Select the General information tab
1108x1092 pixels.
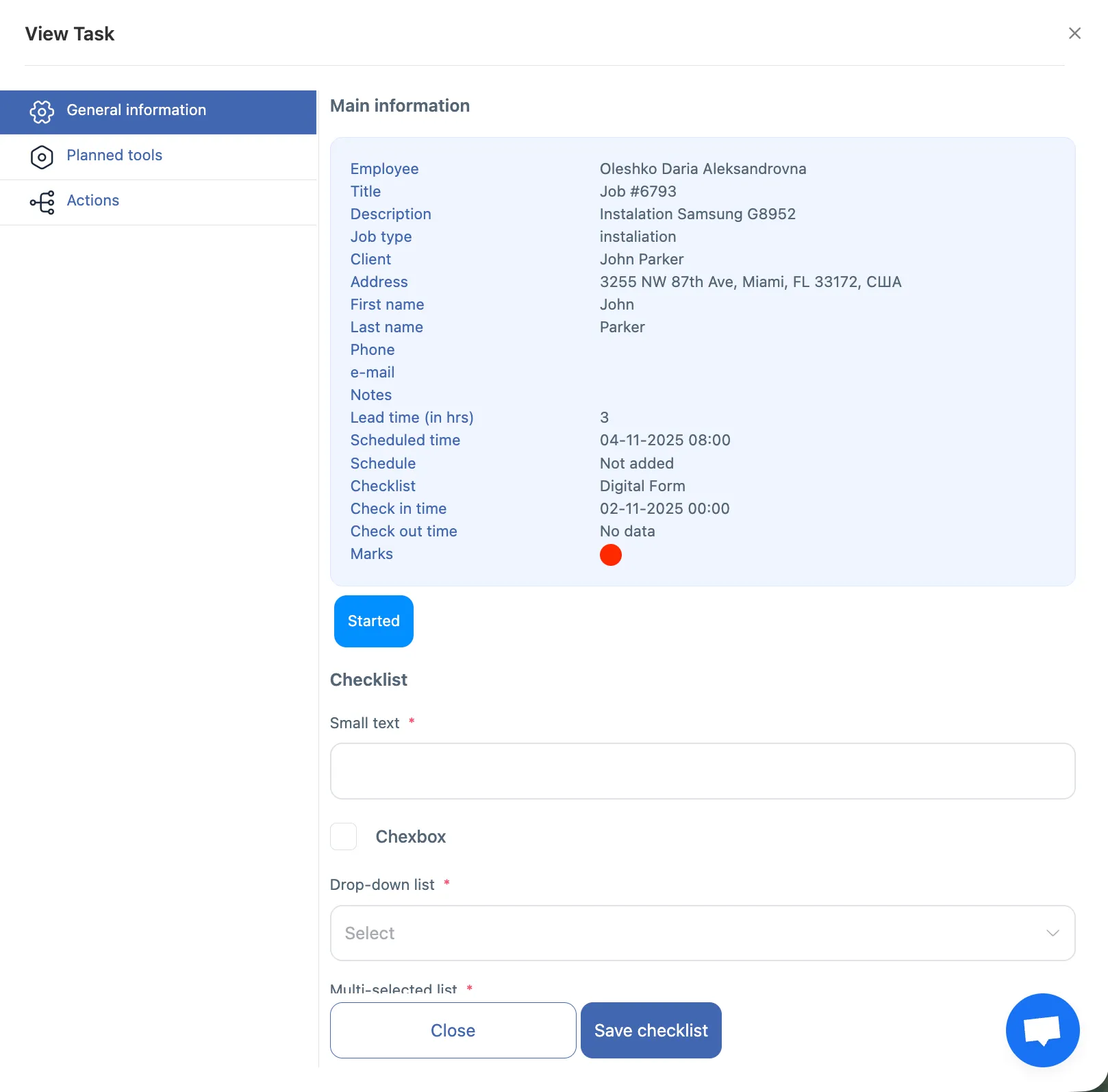(136, 110)
